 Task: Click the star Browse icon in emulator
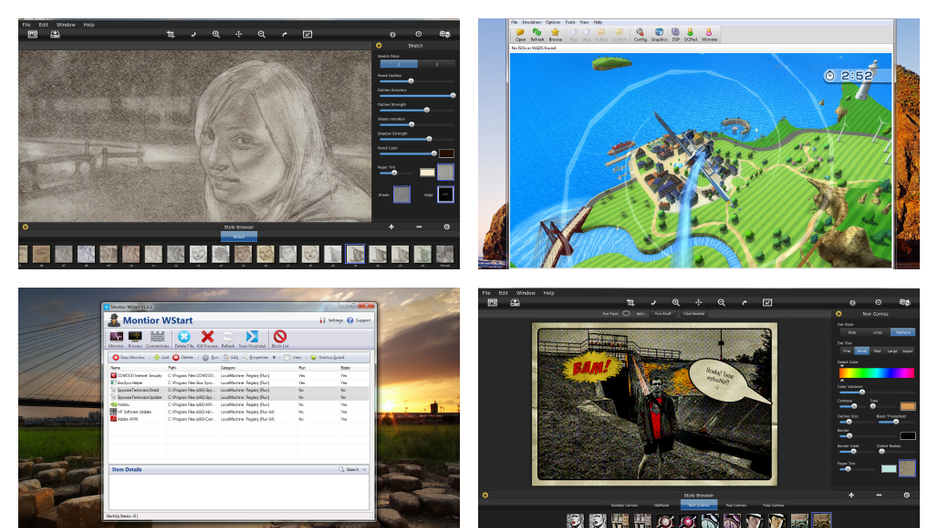click(x=555, y=32)
